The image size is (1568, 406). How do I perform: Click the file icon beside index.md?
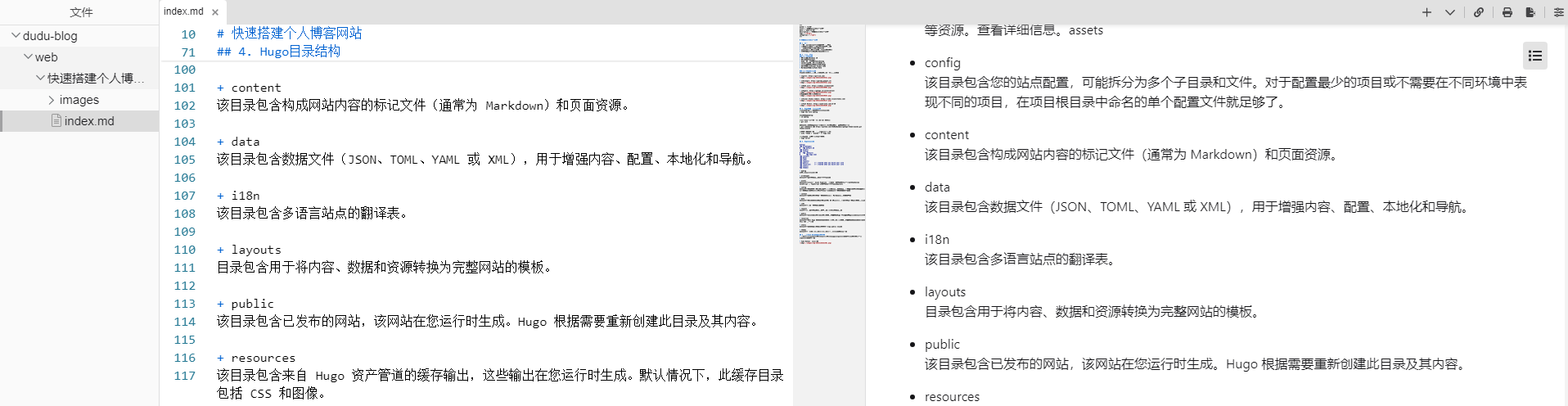point(56,121)
